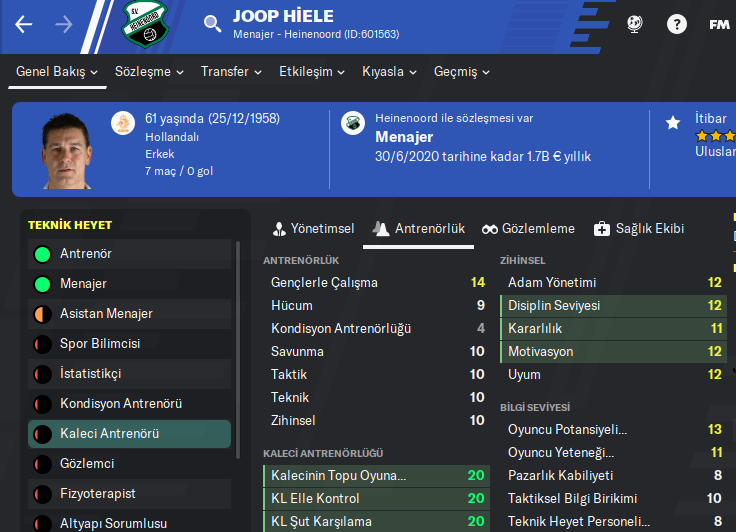Viewport: 736px width, 532px height.
Task: Expand the Transfer dropdown menu
Action: tap(231, 72)
